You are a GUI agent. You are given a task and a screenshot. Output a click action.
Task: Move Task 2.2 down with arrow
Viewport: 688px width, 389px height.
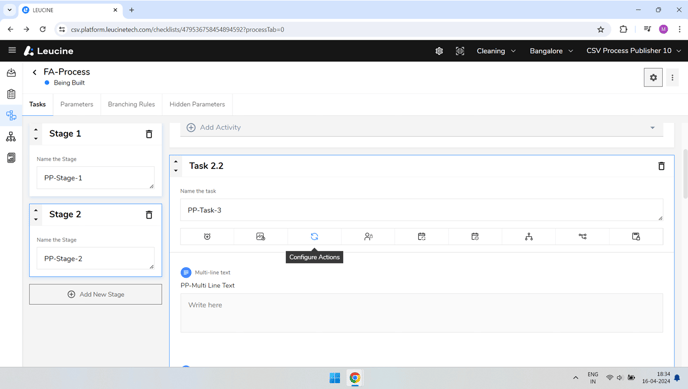[x=176, y=171]
